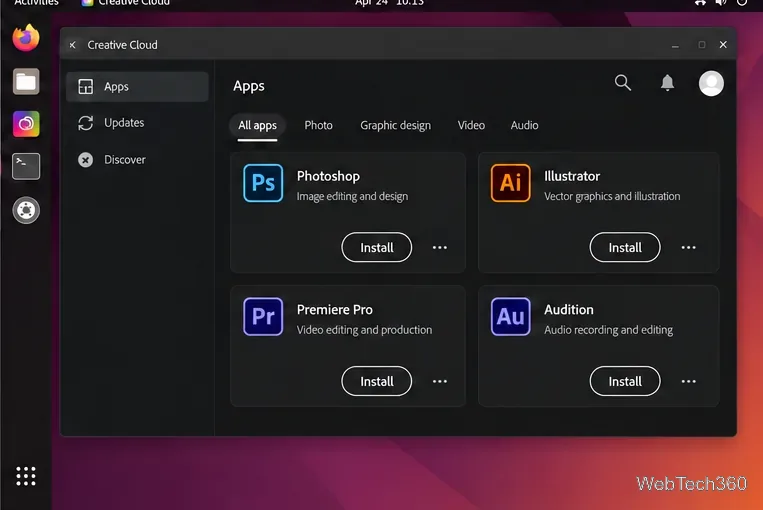Click the Updates refresh icon in sidebar
The height and width of the screenshot is (510, 763).
click(86, 123)
